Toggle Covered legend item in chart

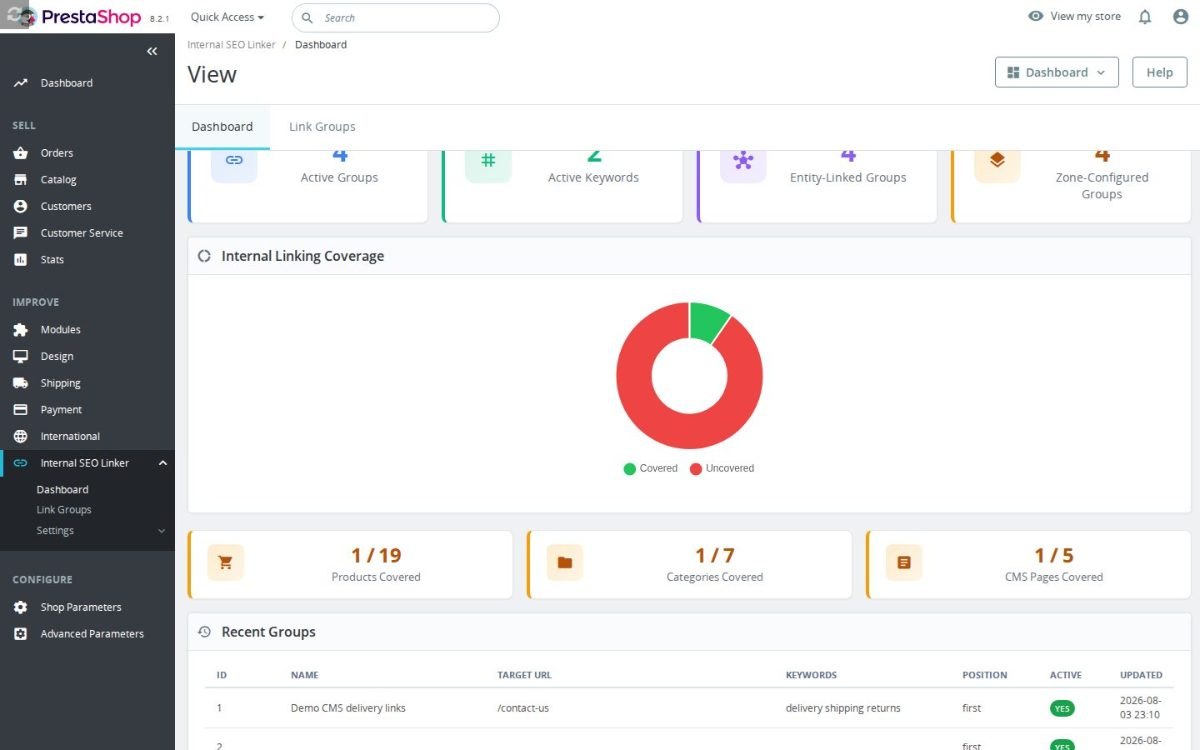(651, 468)
